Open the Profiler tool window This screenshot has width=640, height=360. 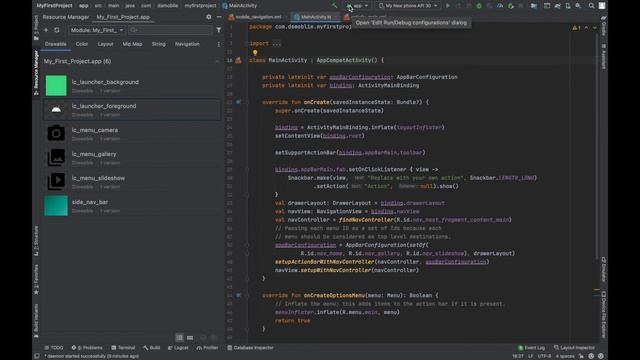tap(207, 348)
